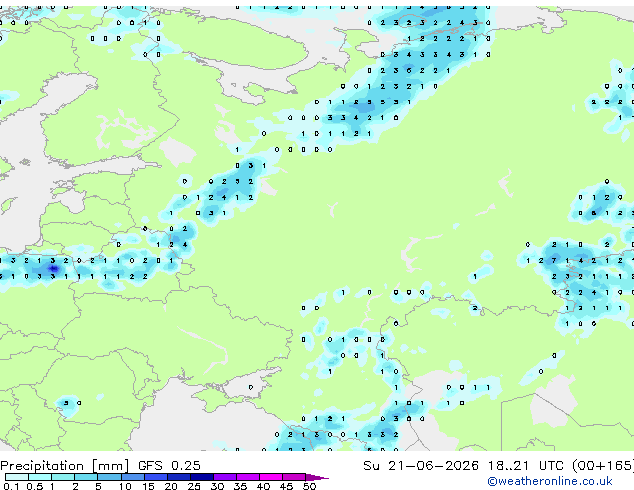Click the "18..21 UTC" time range text
This screenshot has height=490, width=634.
click(525, 465)
